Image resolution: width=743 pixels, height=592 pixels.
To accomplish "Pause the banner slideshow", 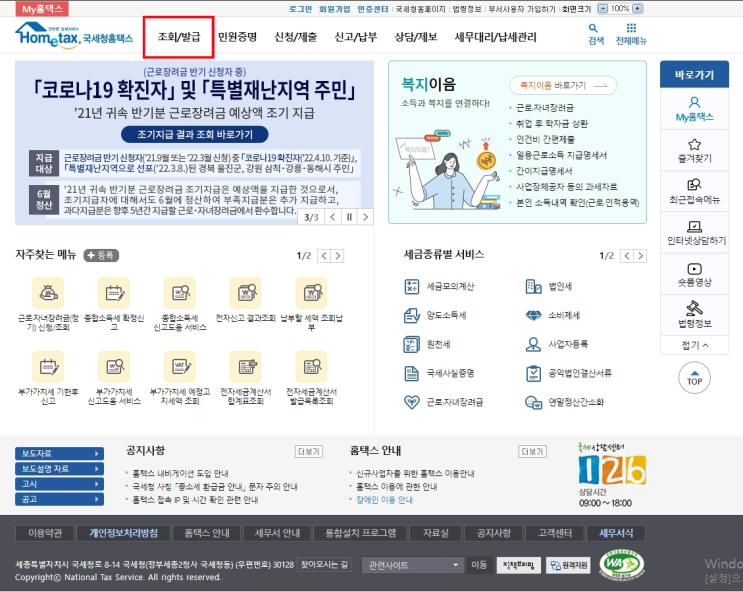I will point(349,217).
